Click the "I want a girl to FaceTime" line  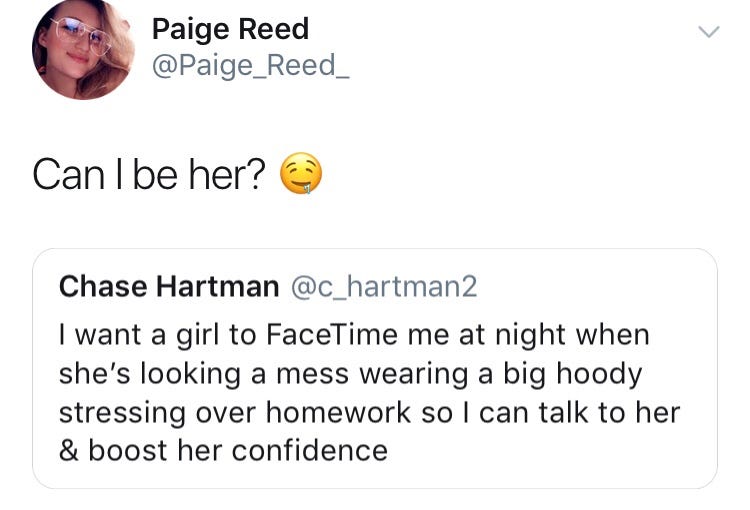click(x=354, y=334)
